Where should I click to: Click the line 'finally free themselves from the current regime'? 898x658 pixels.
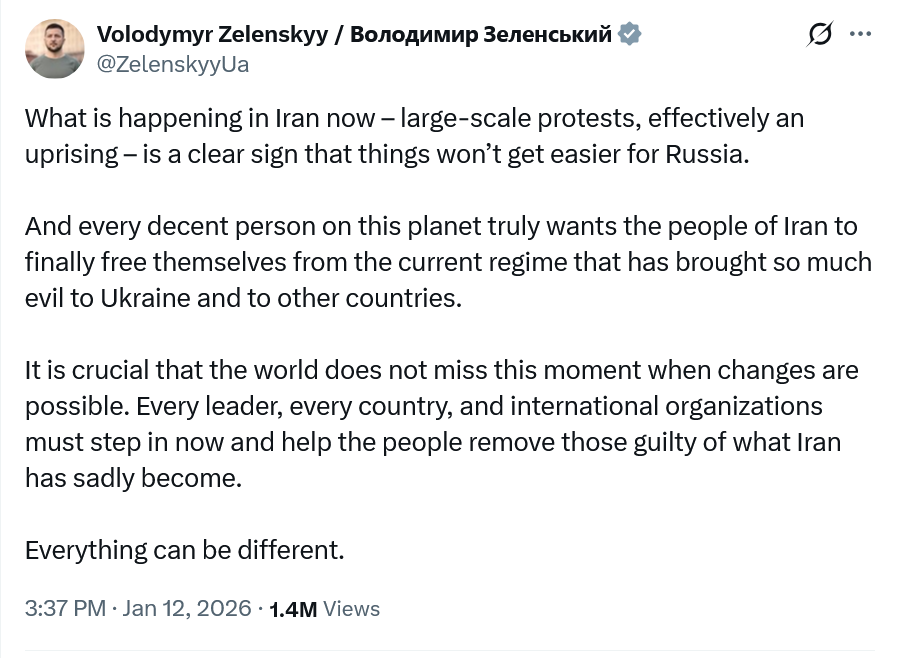(448, 263)
